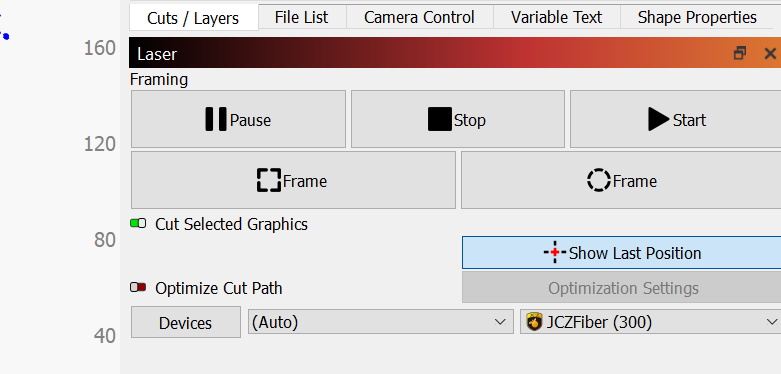Toggle the Optimize Cut Path switch

tap(138, 287)
